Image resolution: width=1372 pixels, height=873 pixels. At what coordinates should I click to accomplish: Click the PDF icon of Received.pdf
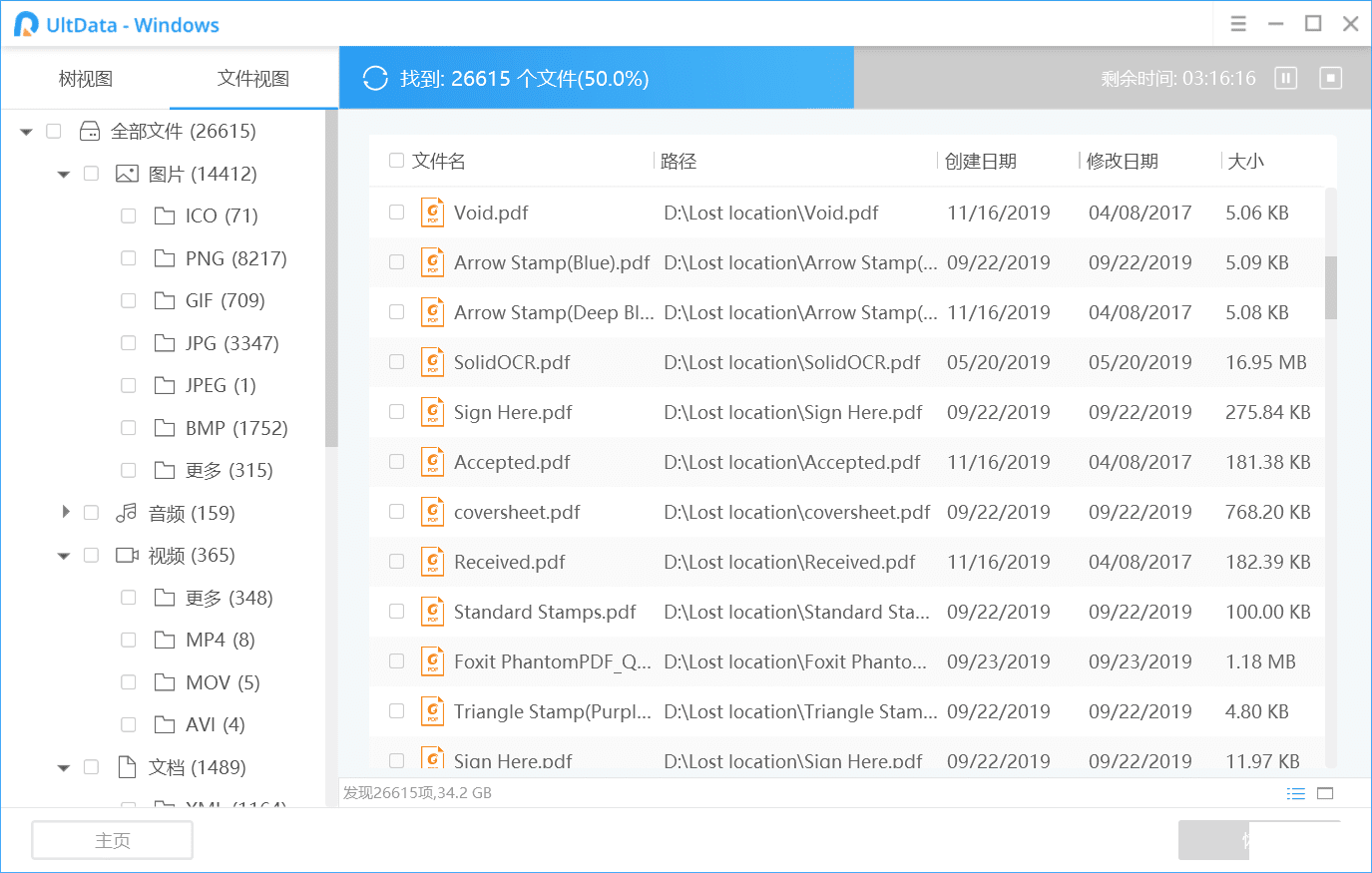pyautogui.click(x=432, y=562)
